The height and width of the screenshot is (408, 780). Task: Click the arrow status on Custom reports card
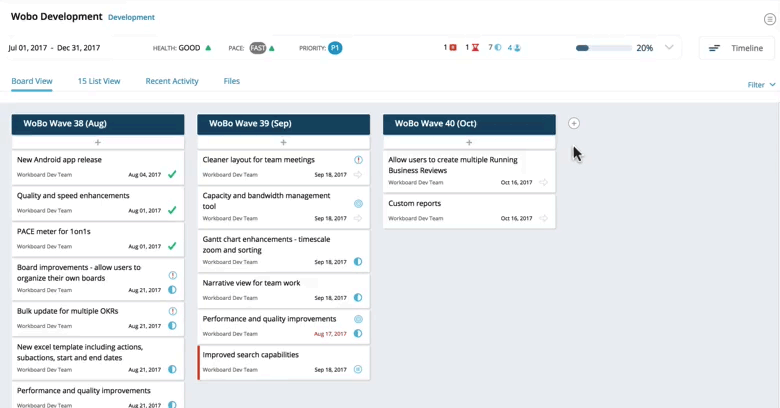(x=543, y=218)
